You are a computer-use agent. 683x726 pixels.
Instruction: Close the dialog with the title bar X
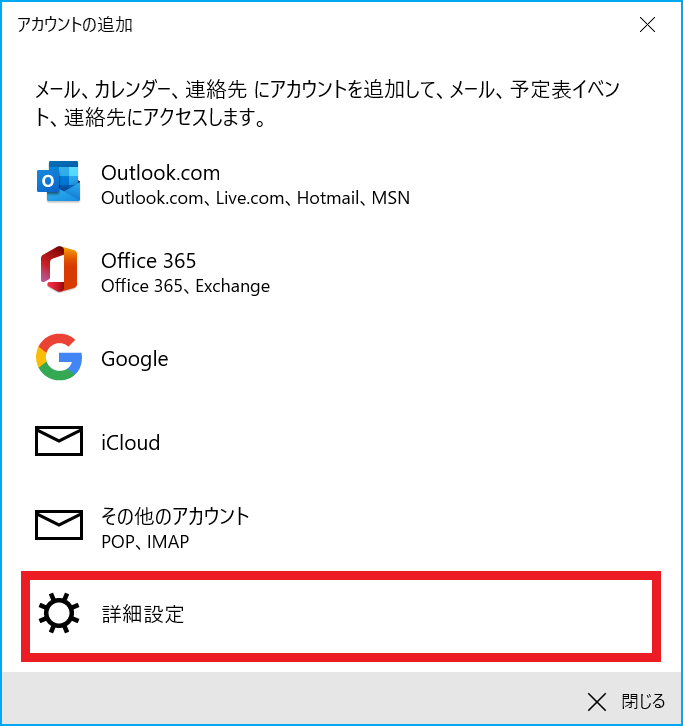[647, 25]
